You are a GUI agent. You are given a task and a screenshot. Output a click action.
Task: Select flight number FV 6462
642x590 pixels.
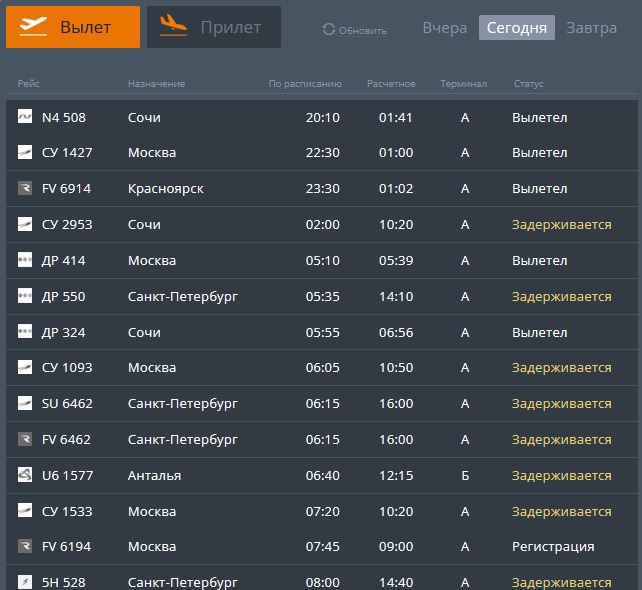[66, 440]
